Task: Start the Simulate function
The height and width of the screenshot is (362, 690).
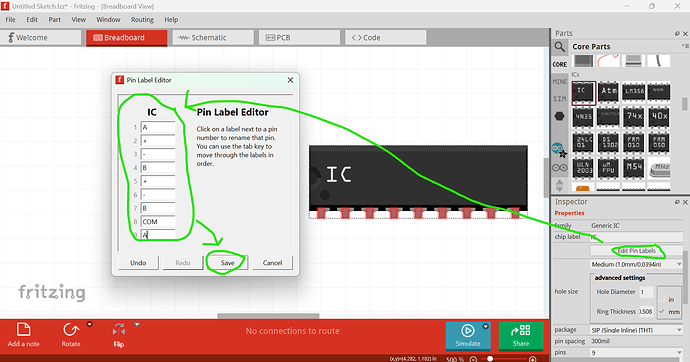Action: click(x=468, y=336)
